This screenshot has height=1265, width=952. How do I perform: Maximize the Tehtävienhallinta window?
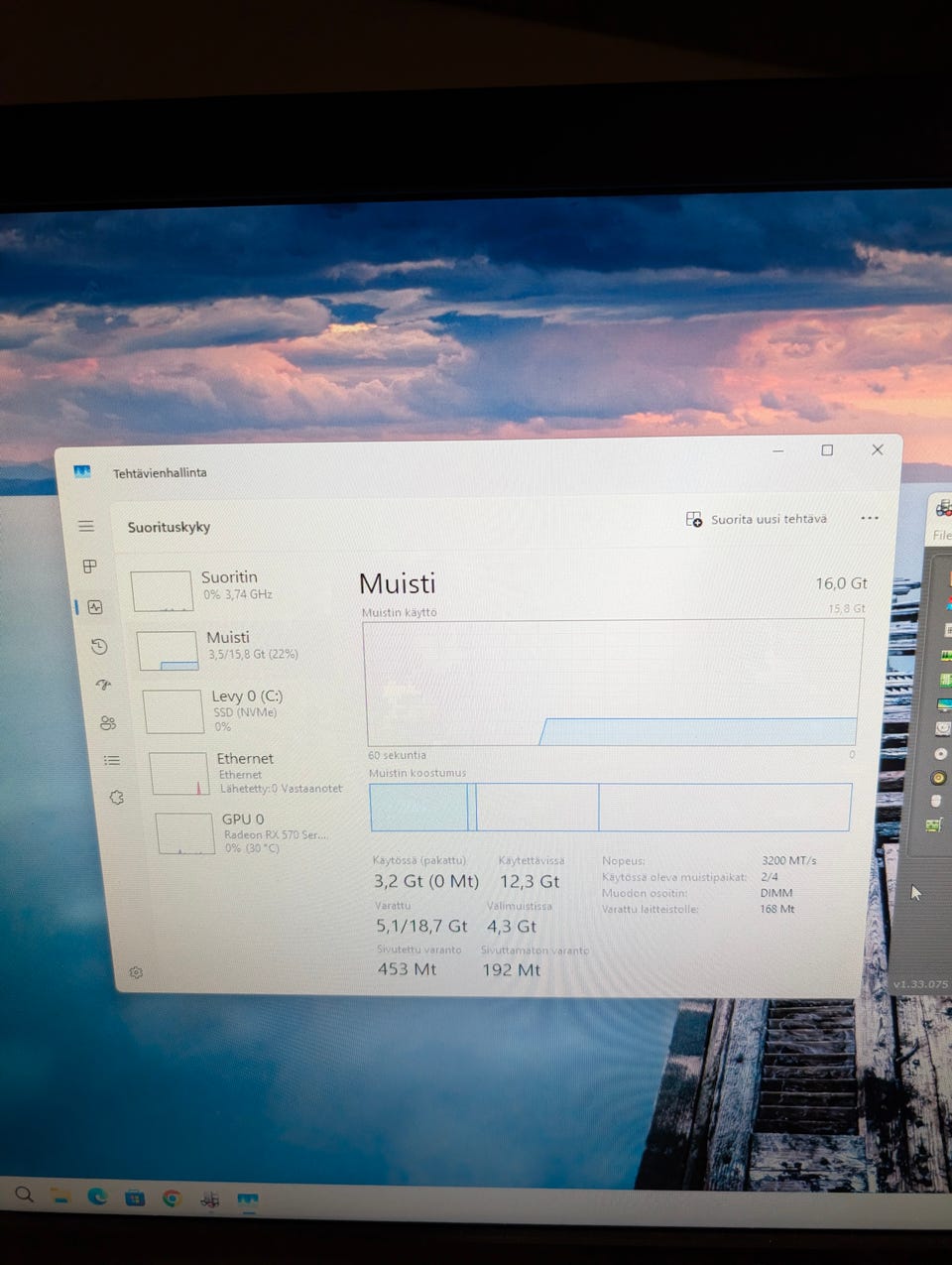(x=827, y=450)
